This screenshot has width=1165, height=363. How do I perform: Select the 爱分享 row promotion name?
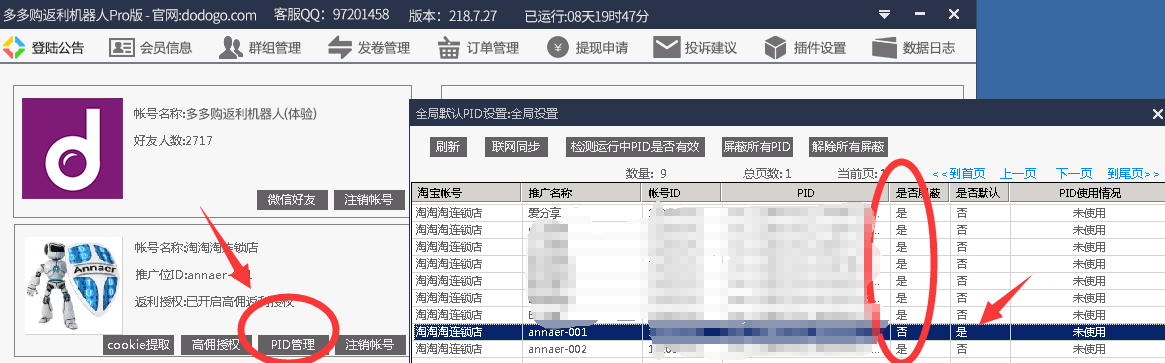pos(545,212)
